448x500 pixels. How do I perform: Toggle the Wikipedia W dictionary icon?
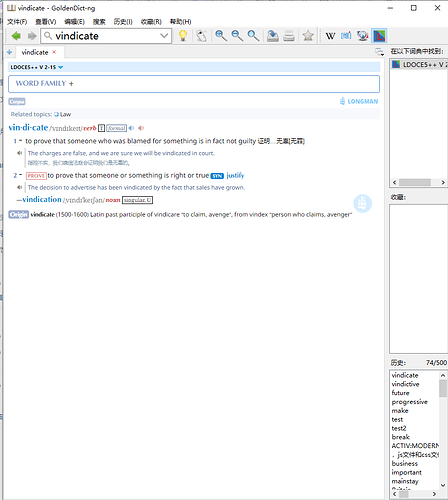click(330, 36)
